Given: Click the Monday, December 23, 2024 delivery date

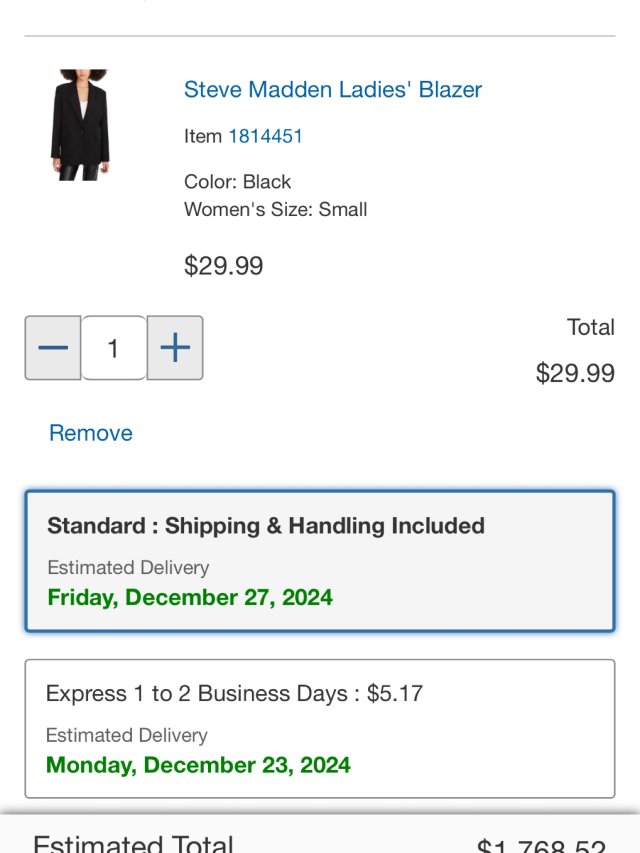Looking at the screenshot, I should pyautogui.click(x=198, y=765).
